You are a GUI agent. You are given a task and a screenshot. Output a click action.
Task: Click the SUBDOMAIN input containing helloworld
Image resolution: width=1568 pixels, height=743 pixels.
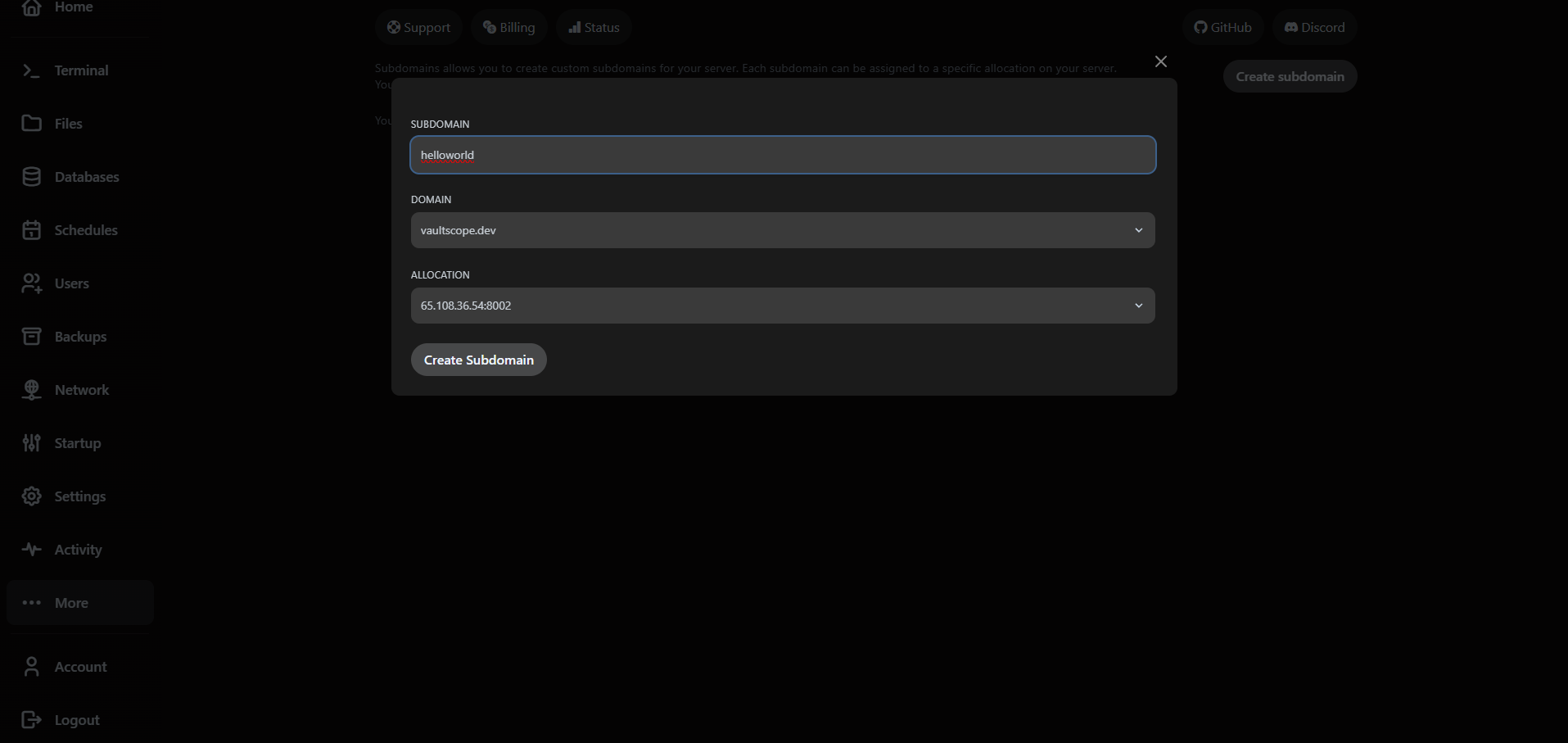pos(782,155)
